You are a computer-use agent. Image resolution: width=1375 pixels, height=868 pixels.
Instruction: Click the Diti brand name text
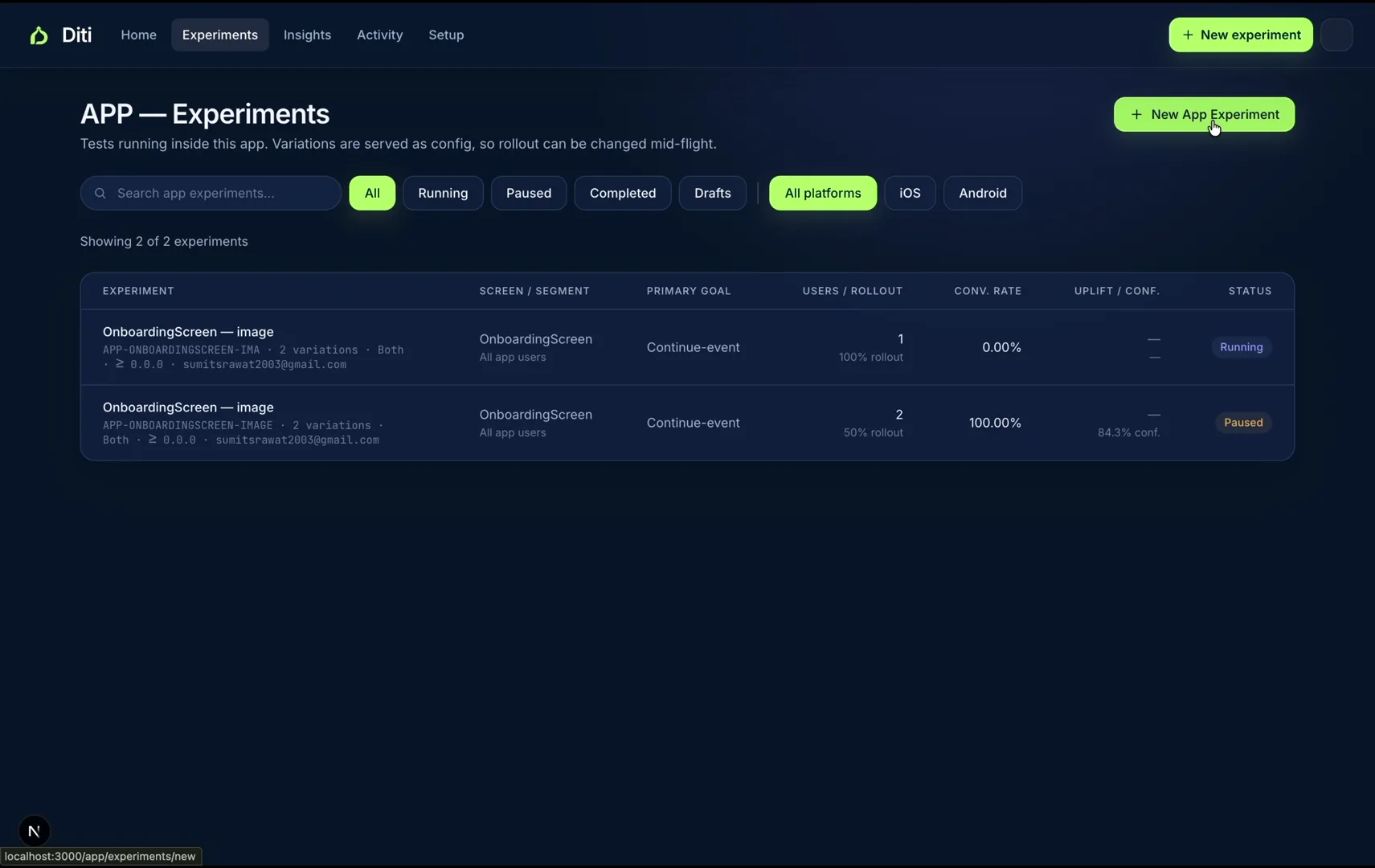click(x=77, y=35)
